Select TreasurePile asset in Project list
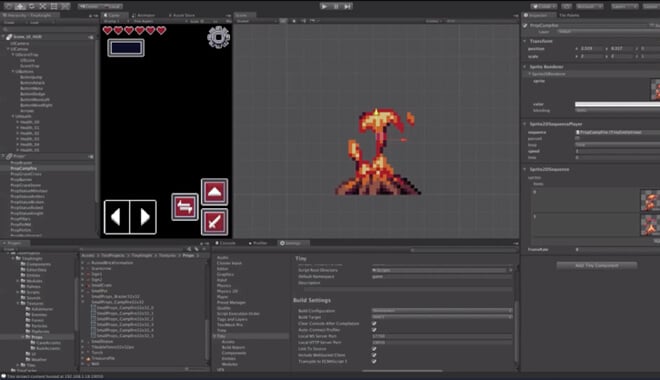Image resolution: width=660 pixels, height=380 pixels. [x=103, y=358]
